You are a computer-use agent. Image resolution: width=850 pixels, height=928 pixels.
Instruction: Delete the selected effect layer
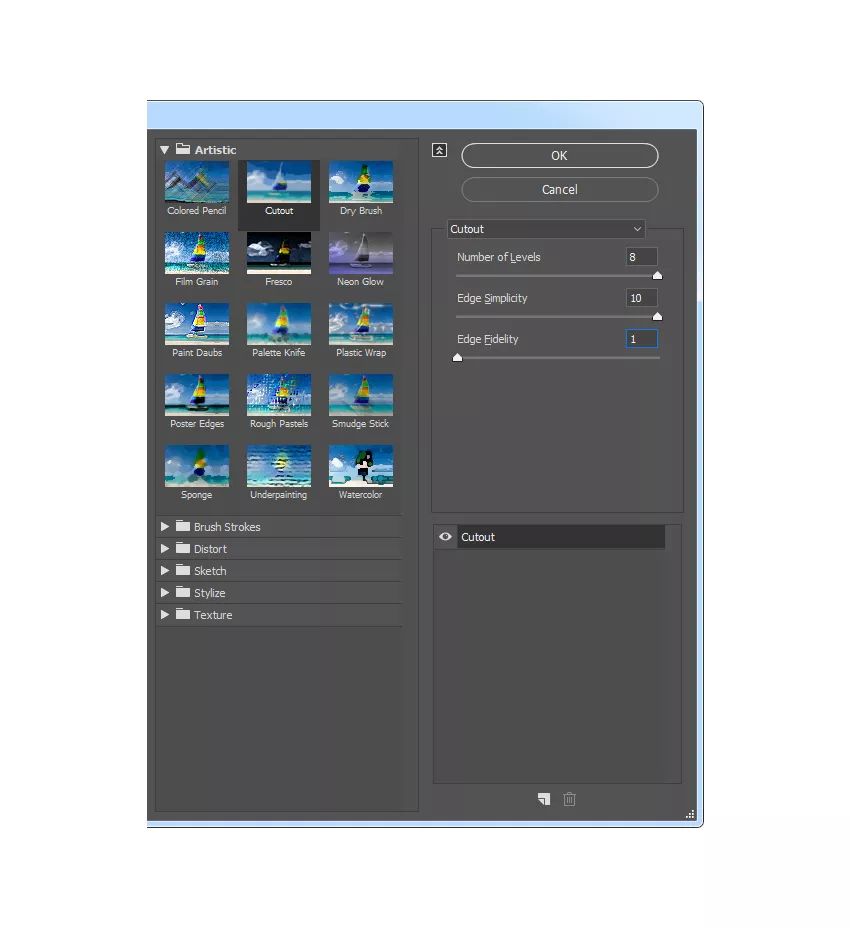[569, 799]
